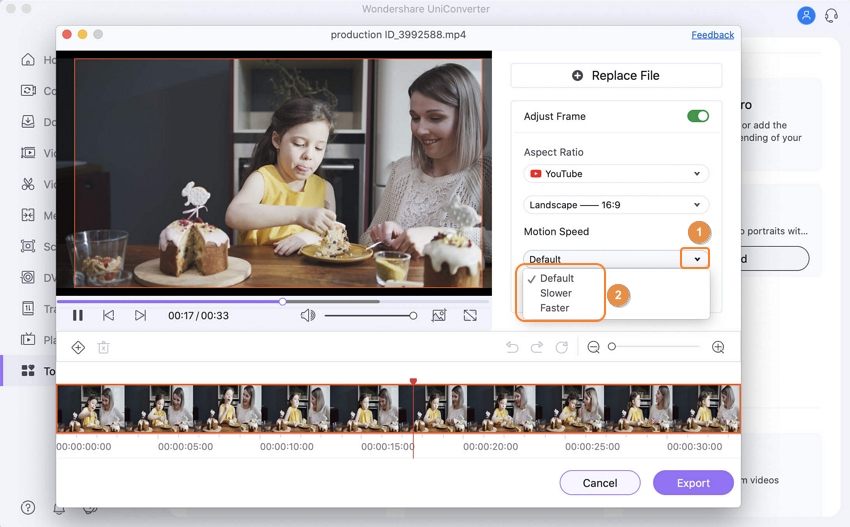Click the video progress bar handle
The width and height of the screenshot is (850, 527).
pyautogui.click(x=282, y=301)
